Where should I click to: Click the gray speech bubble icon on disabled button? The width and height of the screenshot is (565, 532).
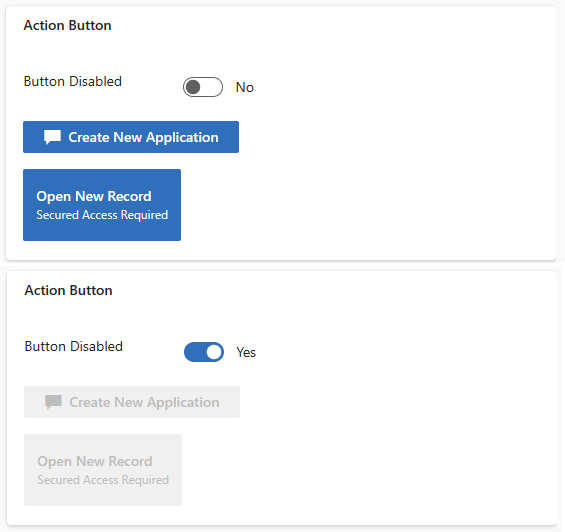[x=53, y=402]
